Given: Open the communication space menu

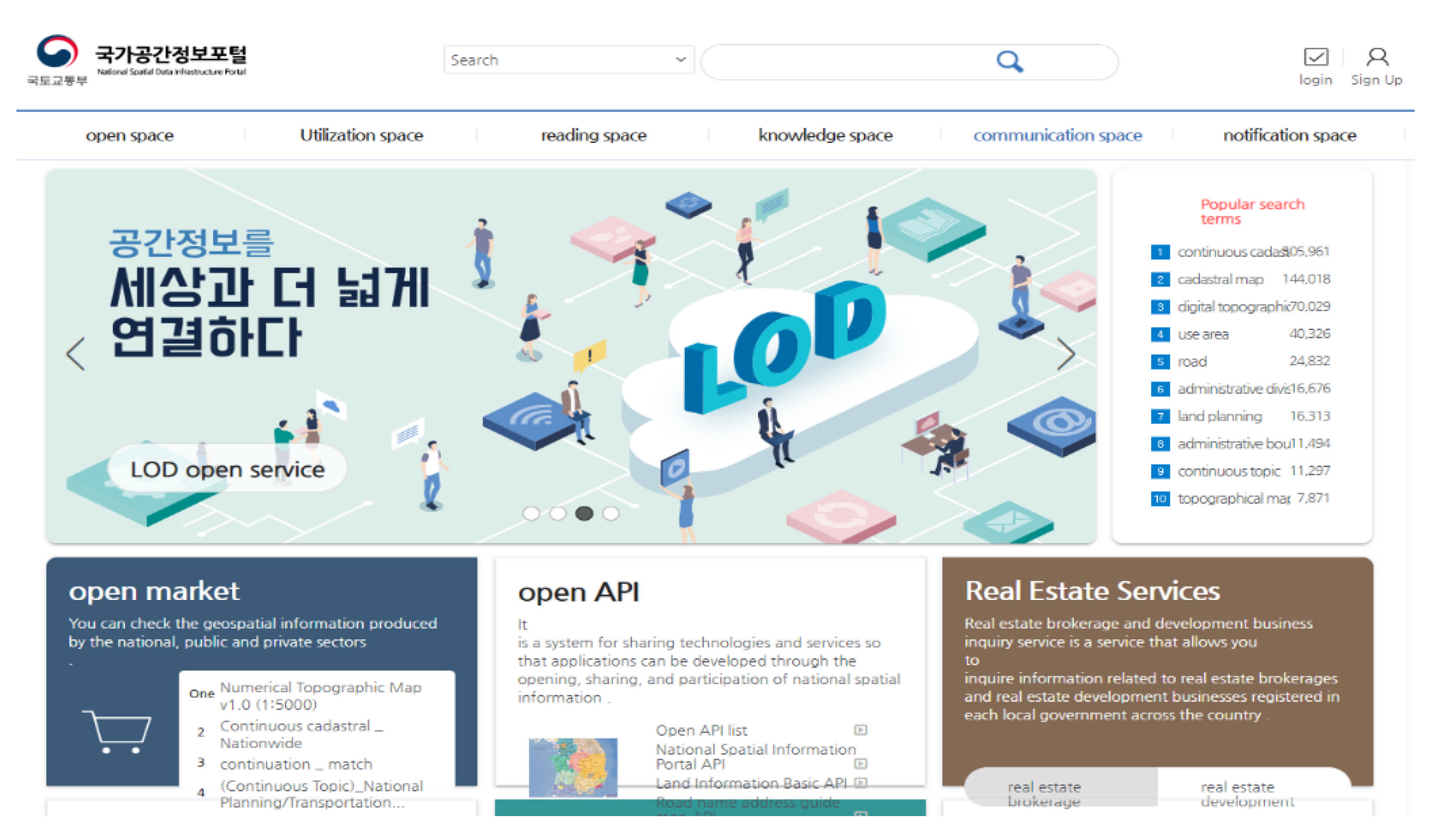Looking at the screenshot, I should tap(1057, 135).
